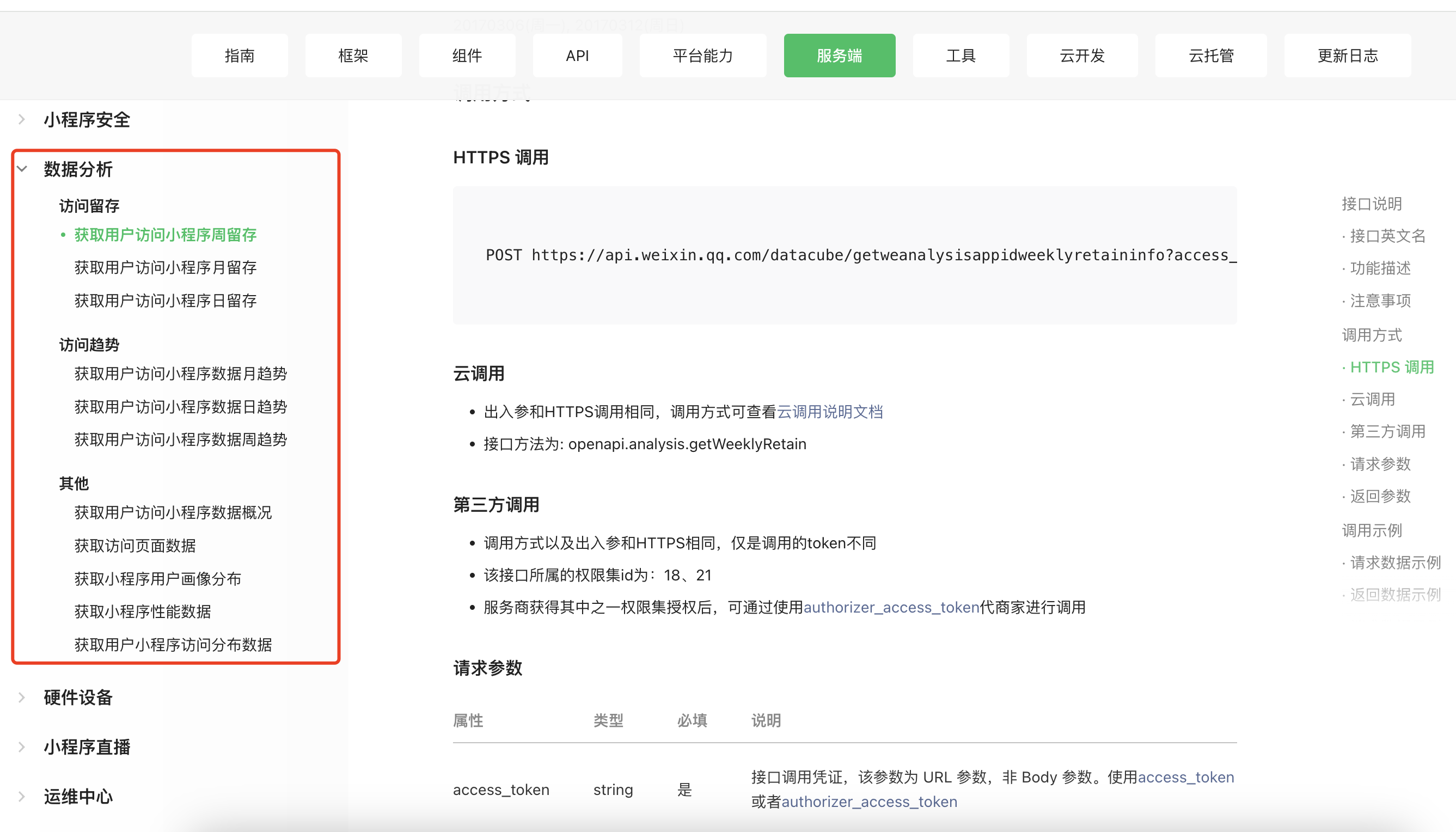The image size is (1456, 832).
Task: Select the API navigation tab
Action: (577, 56)
